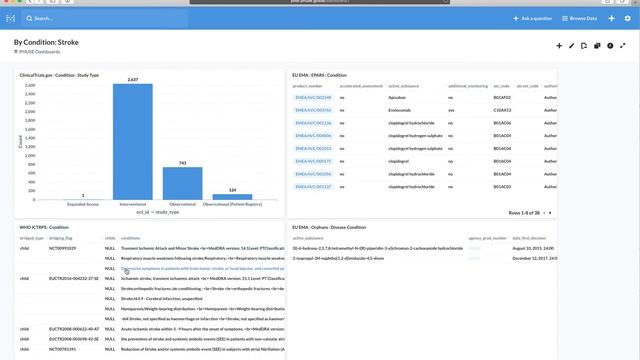The width and height of the screenshot is (640, 360).
Task: Sort by active_substance header in the Orphans table
Action: [x=308, y=238]
